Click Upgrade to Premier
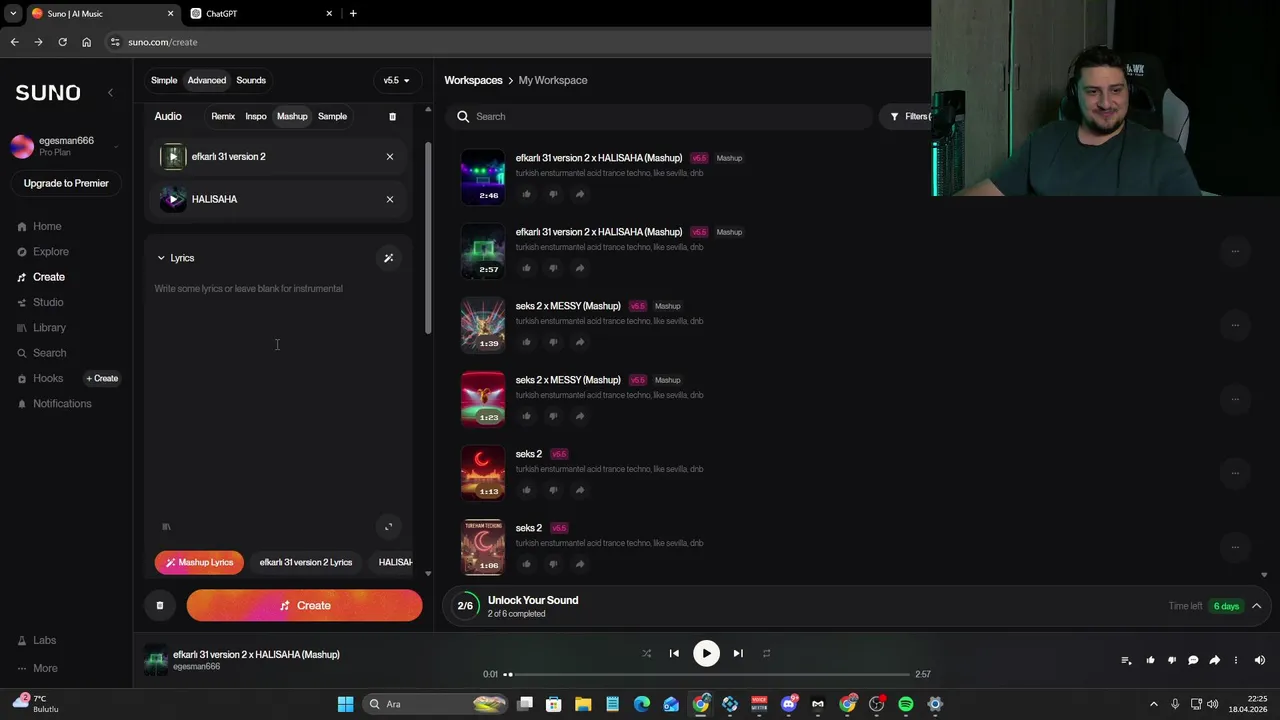The width and height of the screenshot is (1280, 720). 66,183
